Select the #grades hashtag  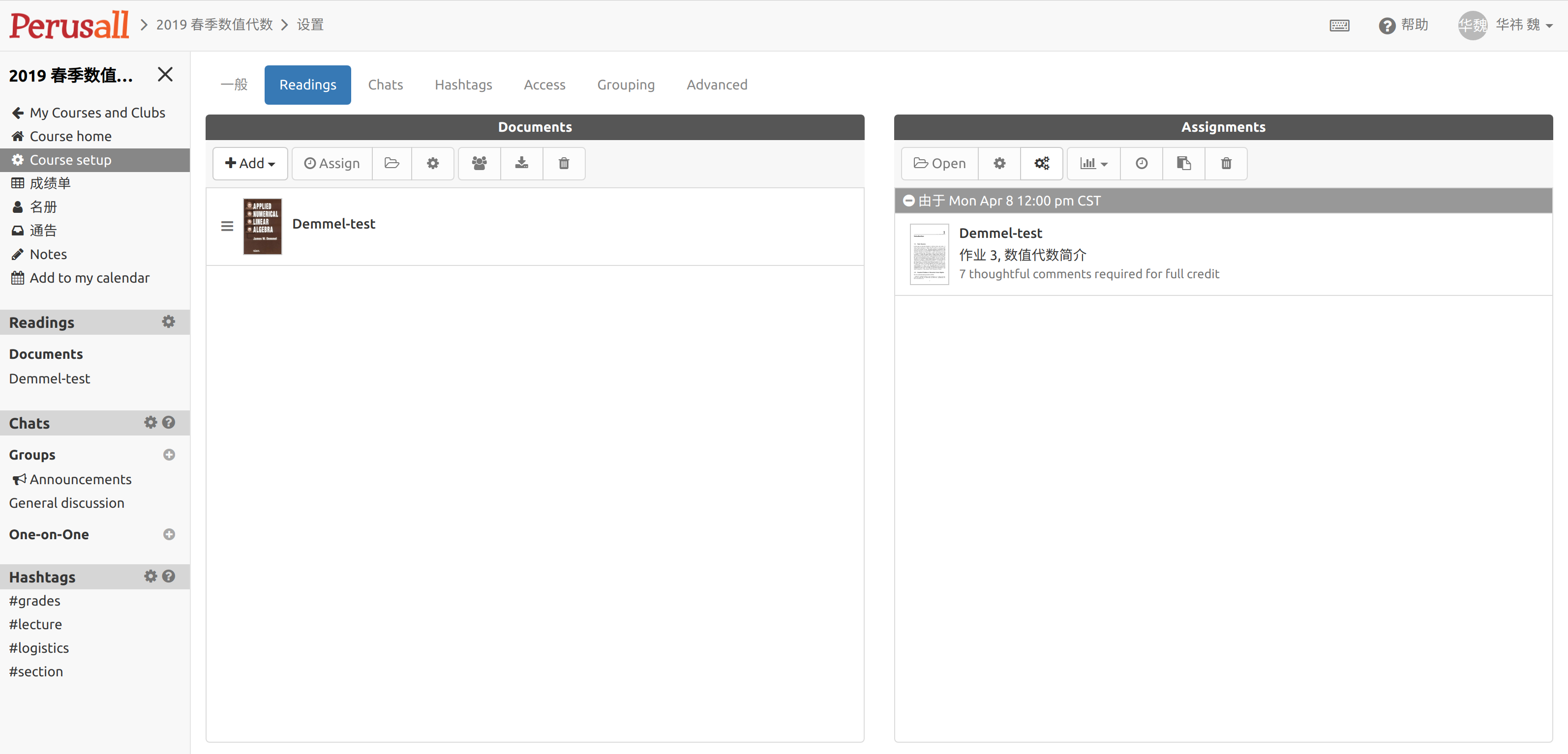35,601
